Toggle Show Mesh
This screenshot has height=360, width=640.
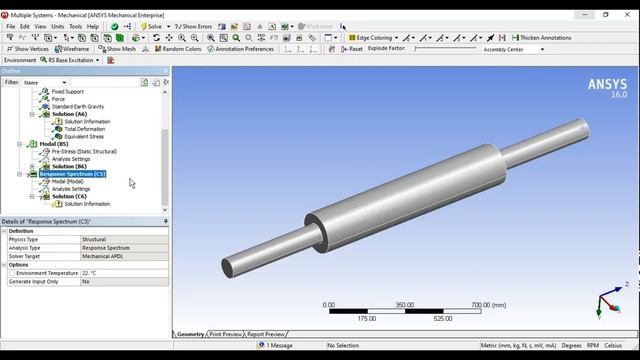tap(117, 49)
